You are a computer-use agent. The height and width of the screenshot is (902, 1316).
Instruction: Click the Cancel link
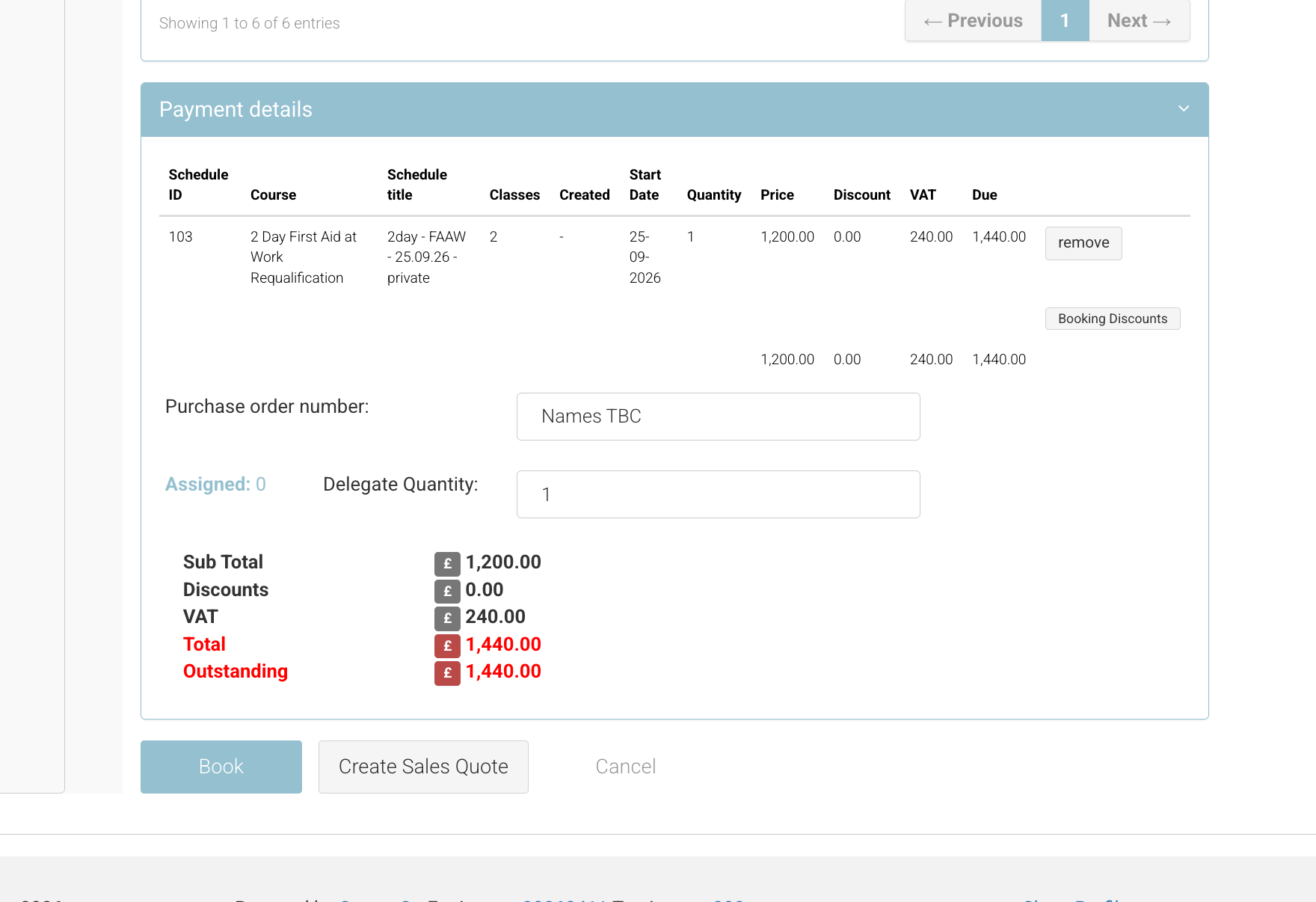tap(625, 766)
